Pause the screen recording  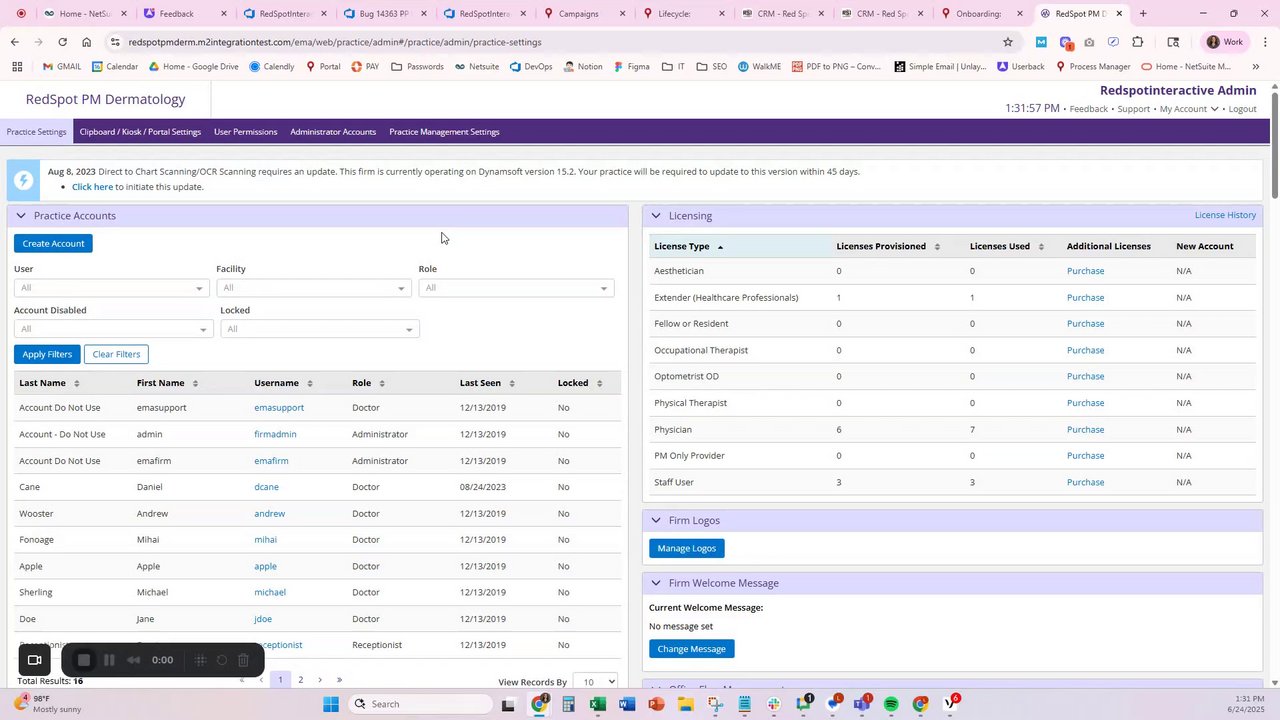pos(109,660)
